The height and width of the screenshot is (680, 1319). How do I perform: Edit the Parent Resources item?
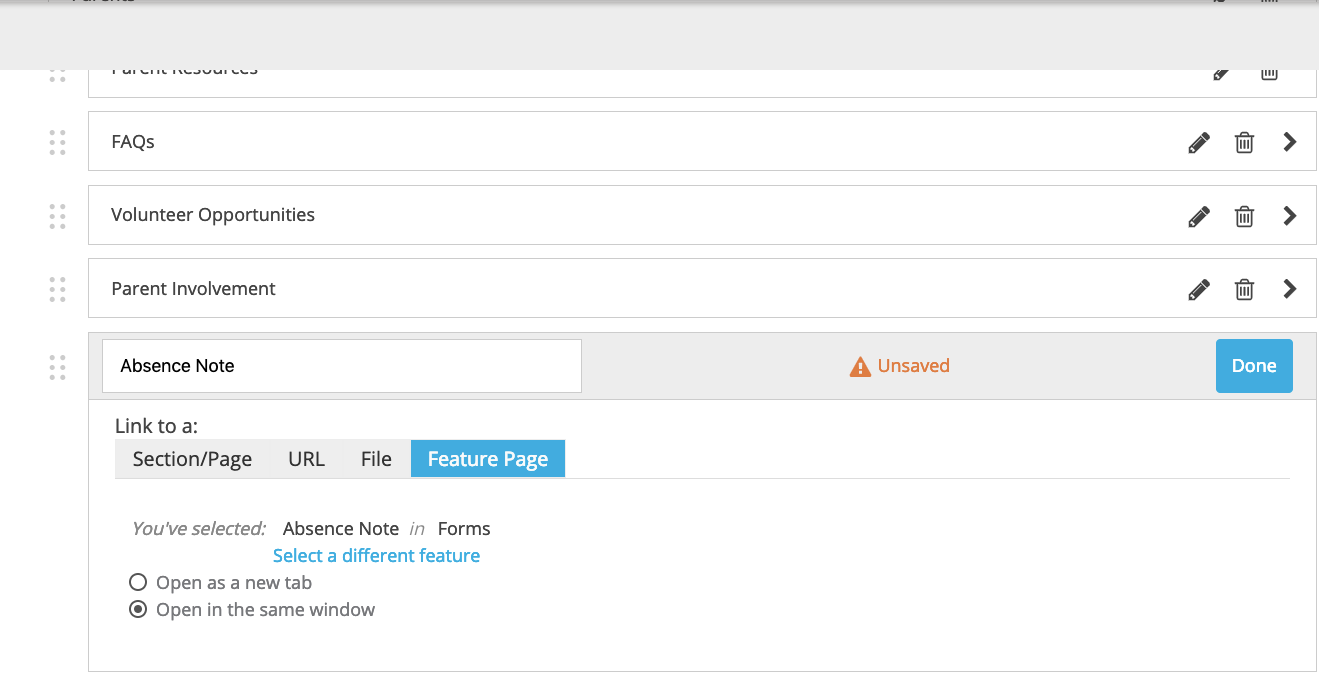click(1221, 72)
